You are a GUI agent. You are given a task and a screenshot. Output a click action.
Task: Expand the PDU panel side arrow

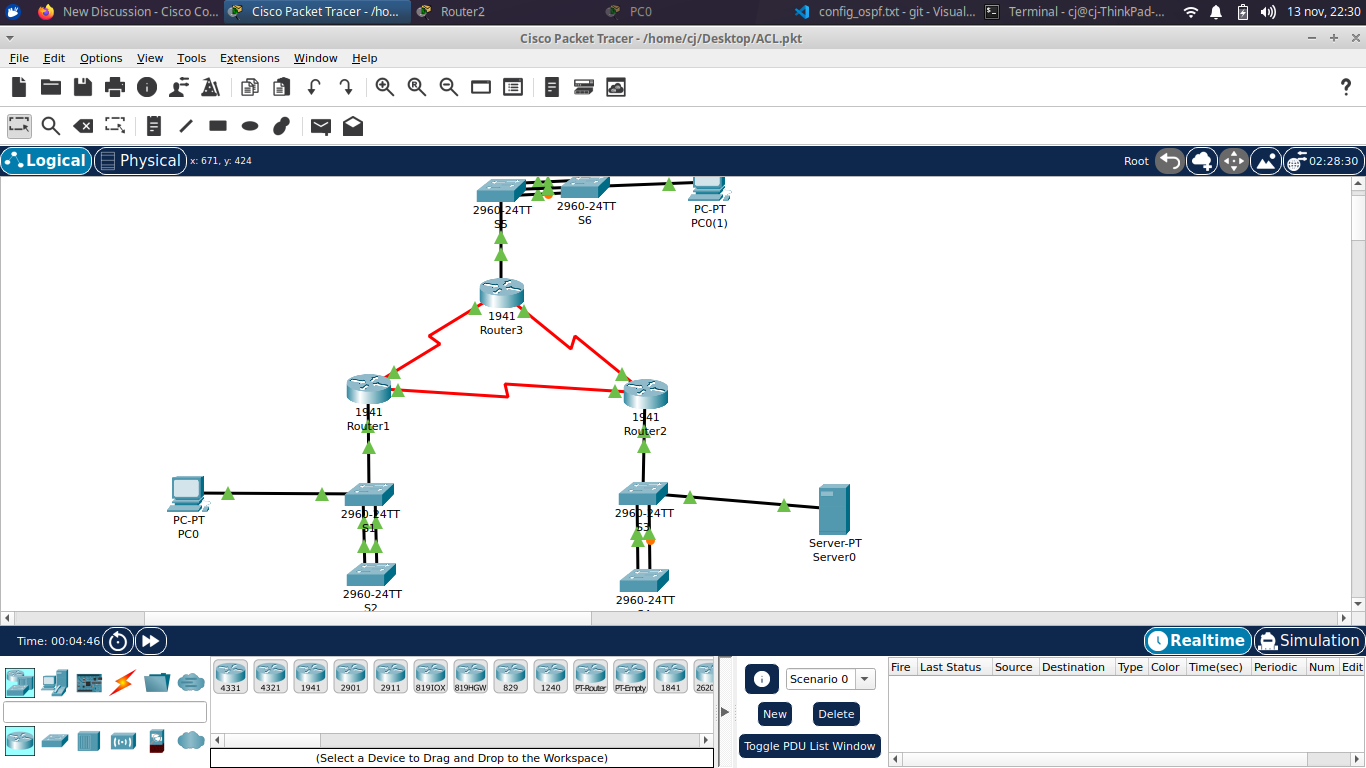725,711
